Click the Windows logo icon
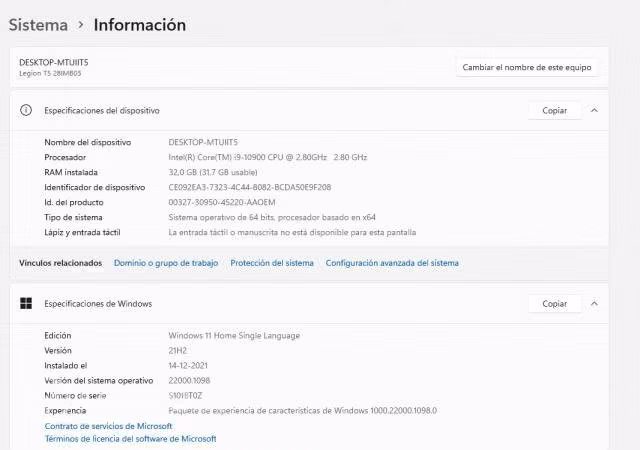The height and width of the screenshot is (450, 640). (x=26, y=303)
